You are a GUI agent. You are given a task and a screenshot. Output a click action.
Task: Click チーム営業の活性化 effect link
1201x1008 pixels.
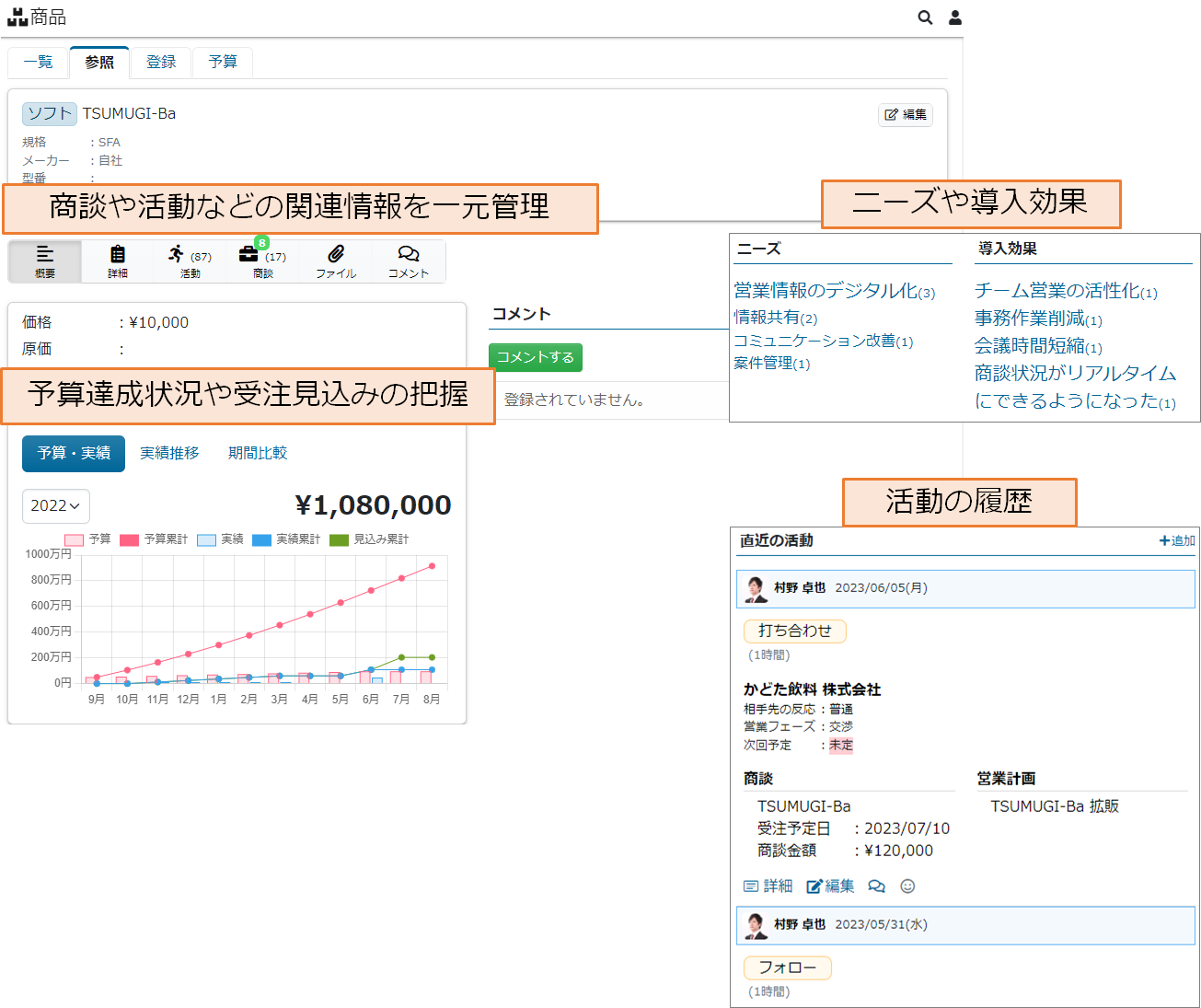(1066, 291)
